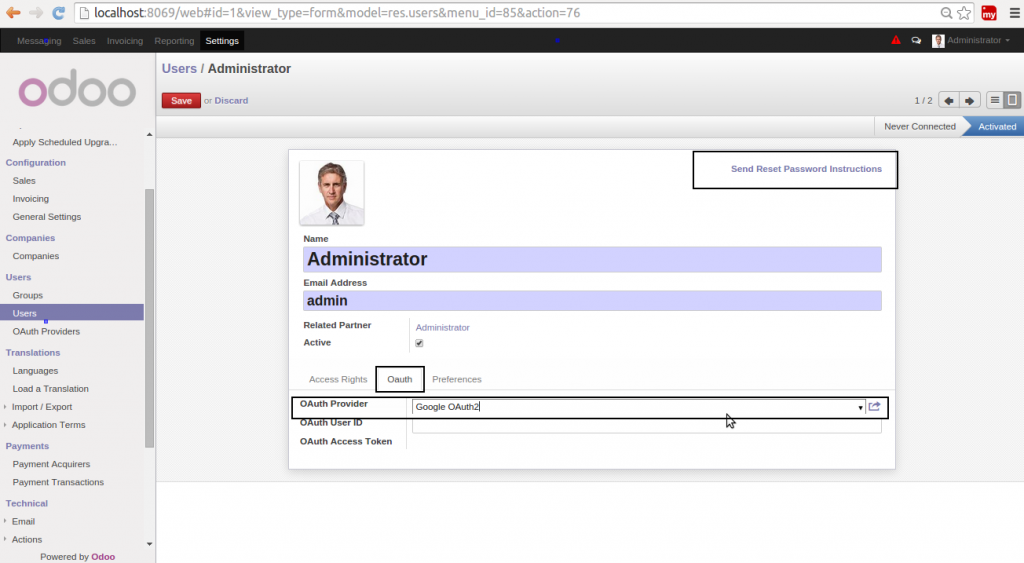Open Apply Scheduled Upgrades in sidebar
The height and width of the screenshot is (563, 1024).
65,142
